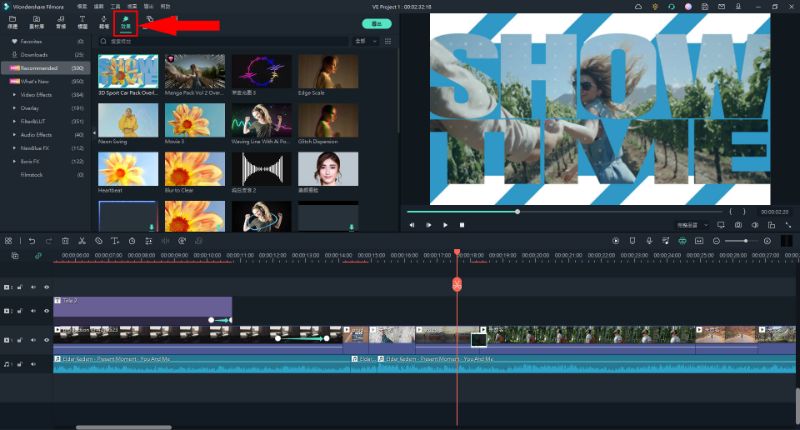This screenshot has height=430, width=800.
Task: Record voiceover with microphone icon
Action: click(649, 241)
